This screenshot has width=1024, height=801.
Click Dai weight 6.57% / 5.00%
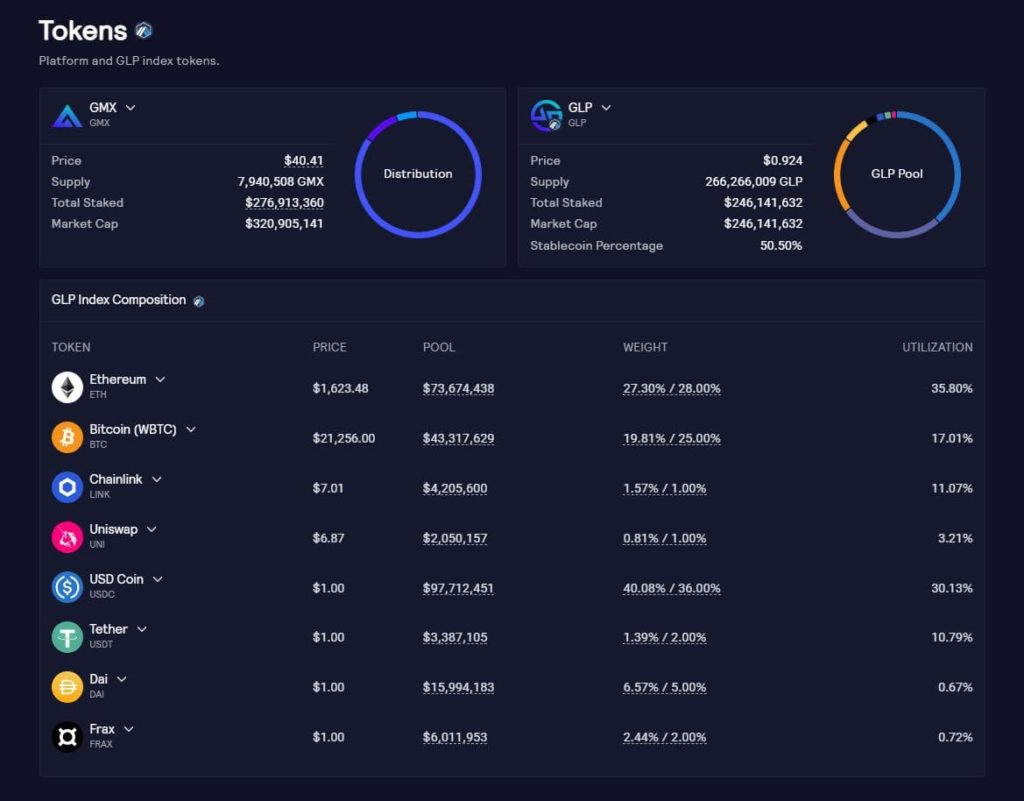click(x=665, y=687)
